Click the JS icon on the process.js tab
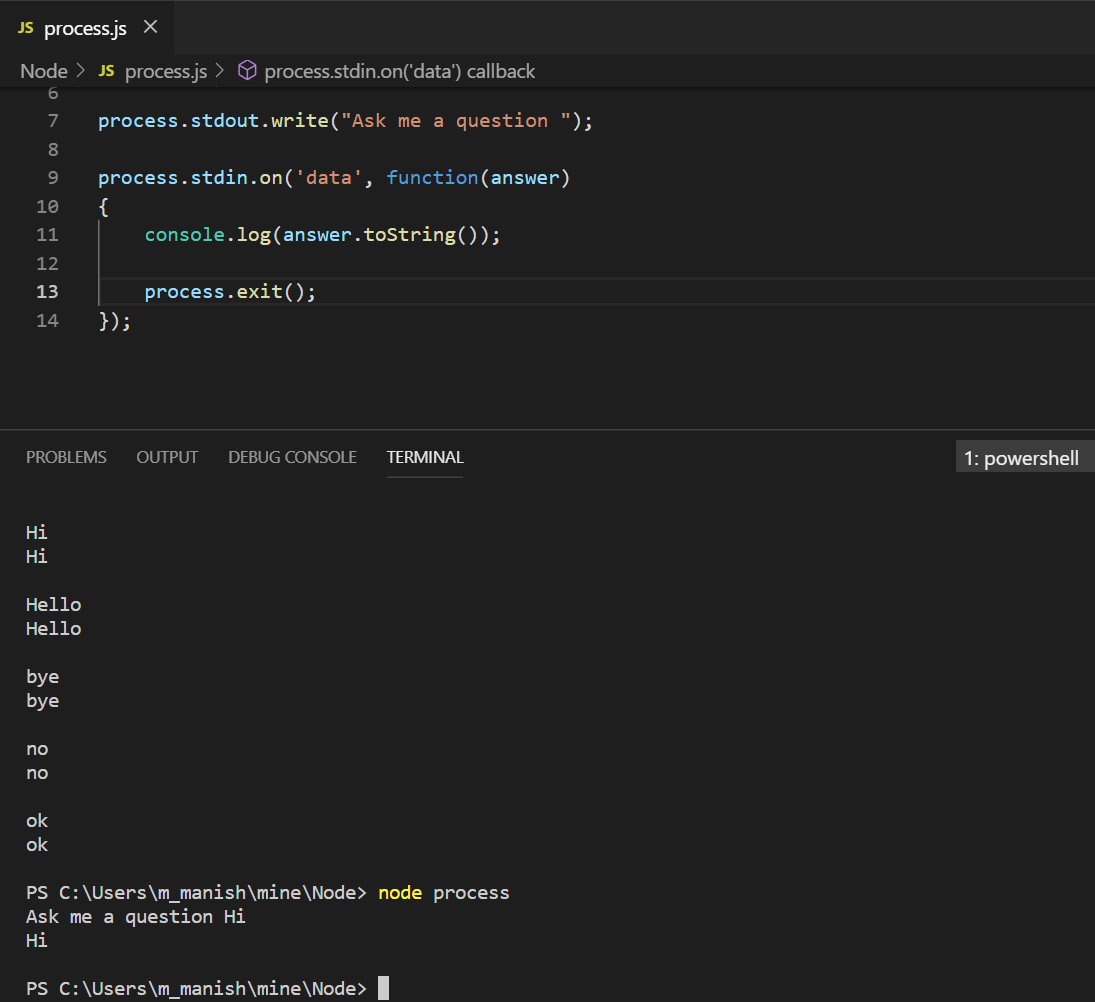This screenshot has width=1095, height=1002. click(25, 28)
